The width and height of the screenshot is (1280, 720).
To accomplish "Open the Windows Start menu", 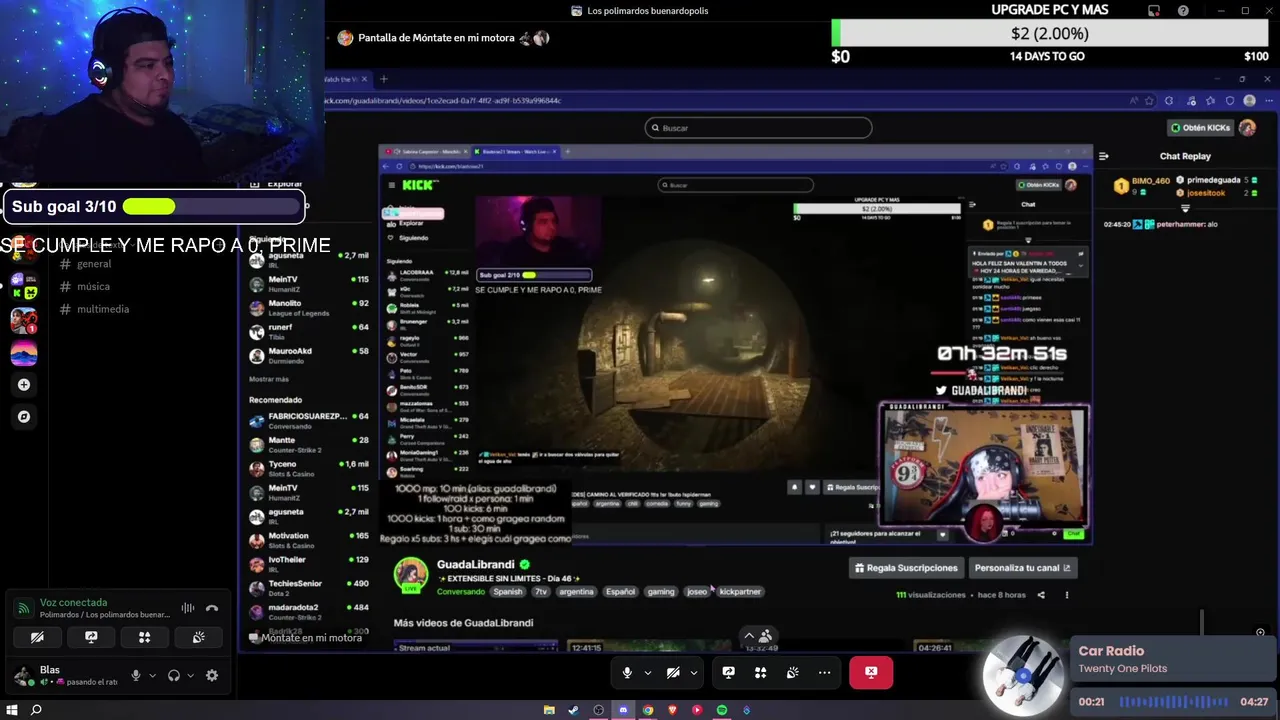I will [x=12, y=710].
